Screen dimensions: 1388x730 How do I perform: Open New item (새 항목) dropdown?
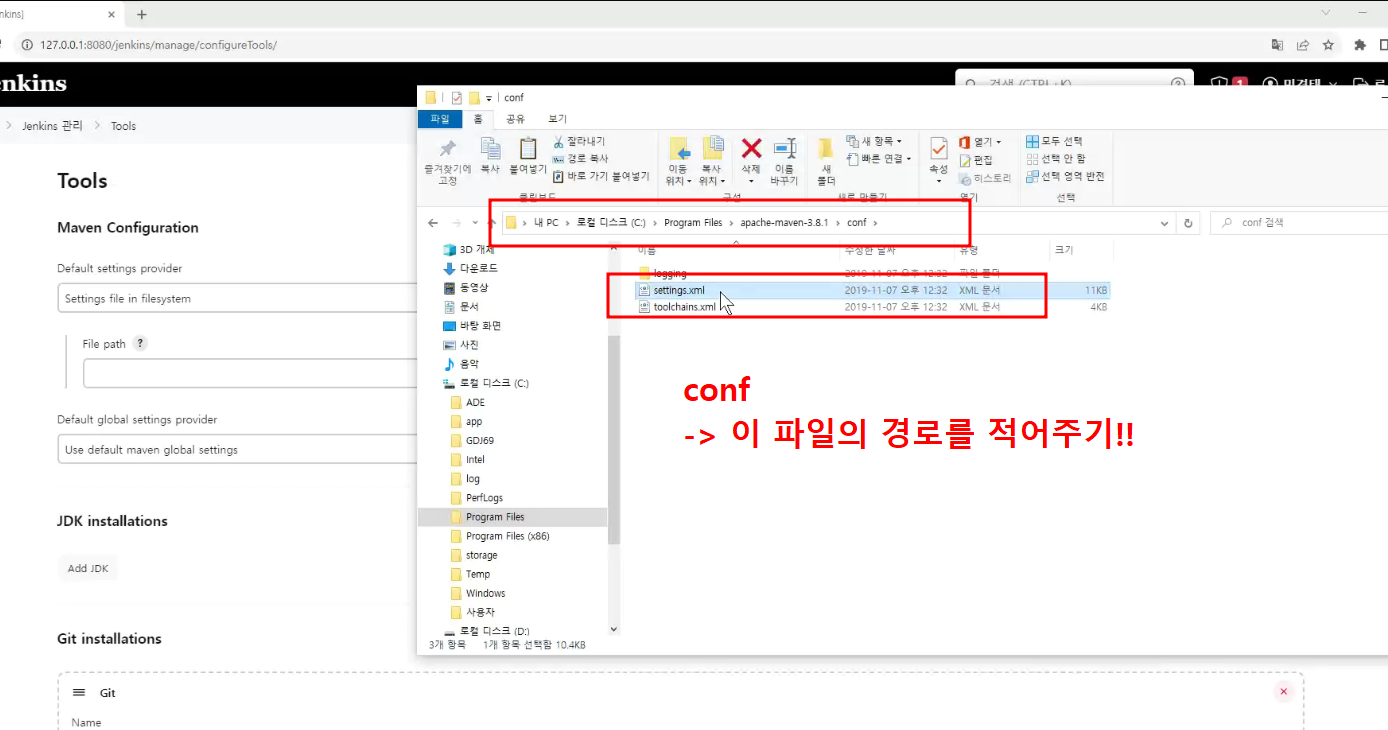pos(874,141)
